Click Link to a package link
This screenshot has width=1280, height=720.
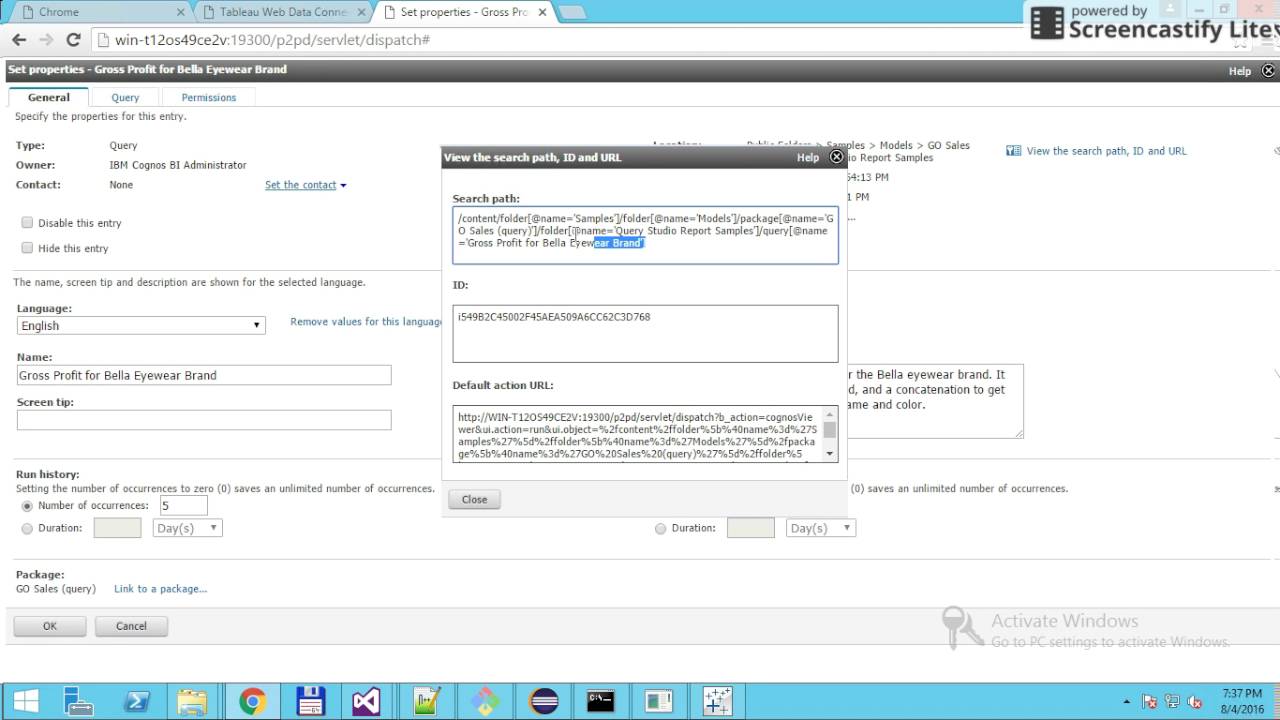[x=160, y=589]
